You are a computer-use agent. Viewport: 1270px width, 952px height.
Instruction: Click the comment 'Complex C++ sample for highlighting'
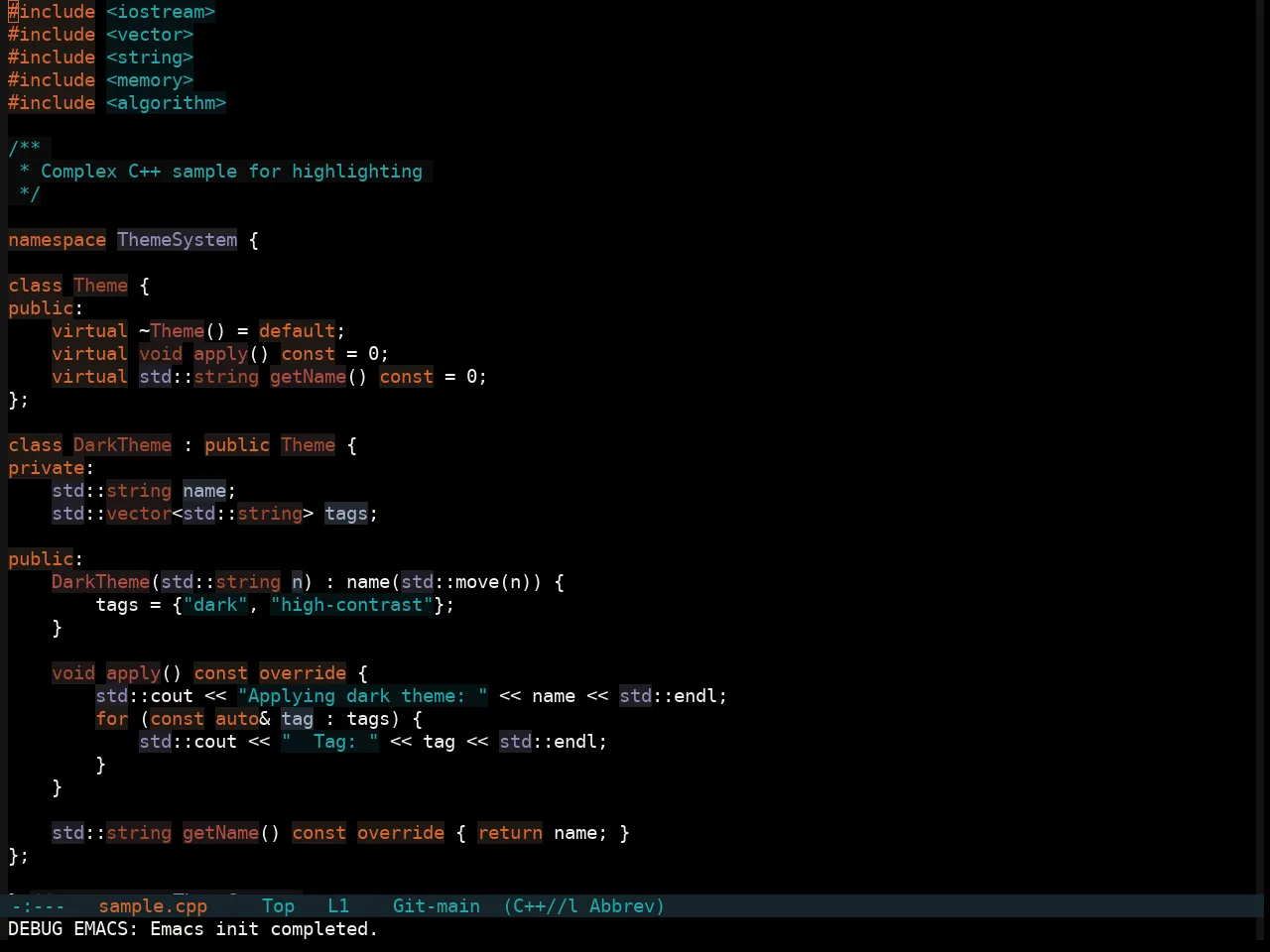click(x=231, y=172)
